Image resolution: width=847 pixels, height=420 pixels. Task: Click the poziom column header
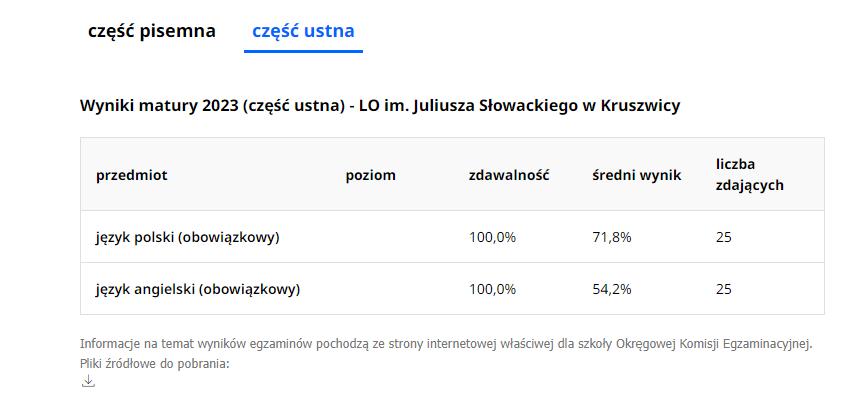pyautogui.click(x=371, y=175)
